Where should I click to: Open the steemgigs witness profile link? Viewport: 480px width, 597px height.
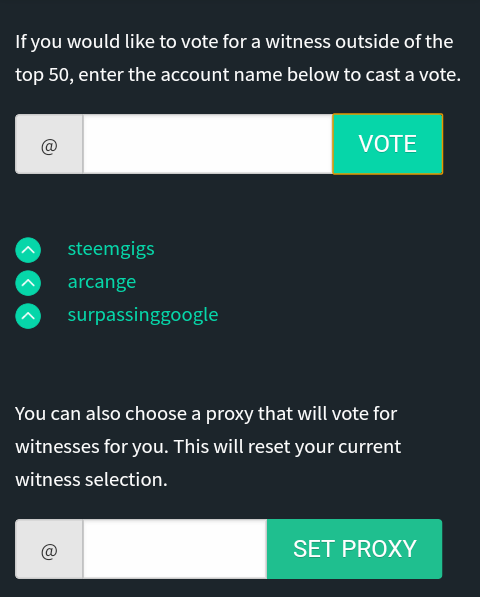(x=111, y=249)
